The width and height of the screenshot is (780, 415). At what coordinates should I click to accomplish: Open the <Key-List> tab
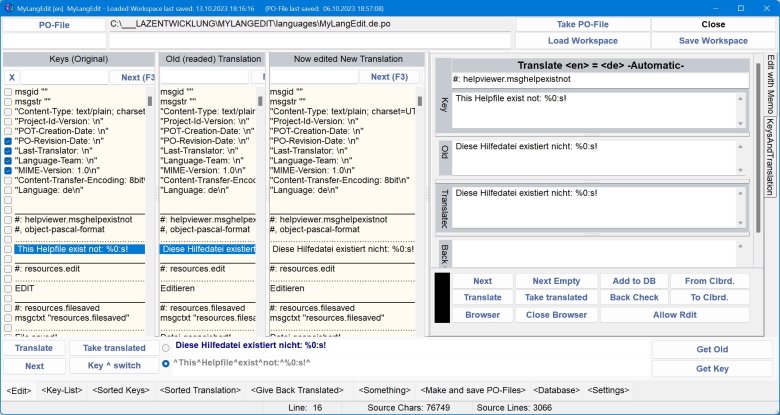coord(69,390)
